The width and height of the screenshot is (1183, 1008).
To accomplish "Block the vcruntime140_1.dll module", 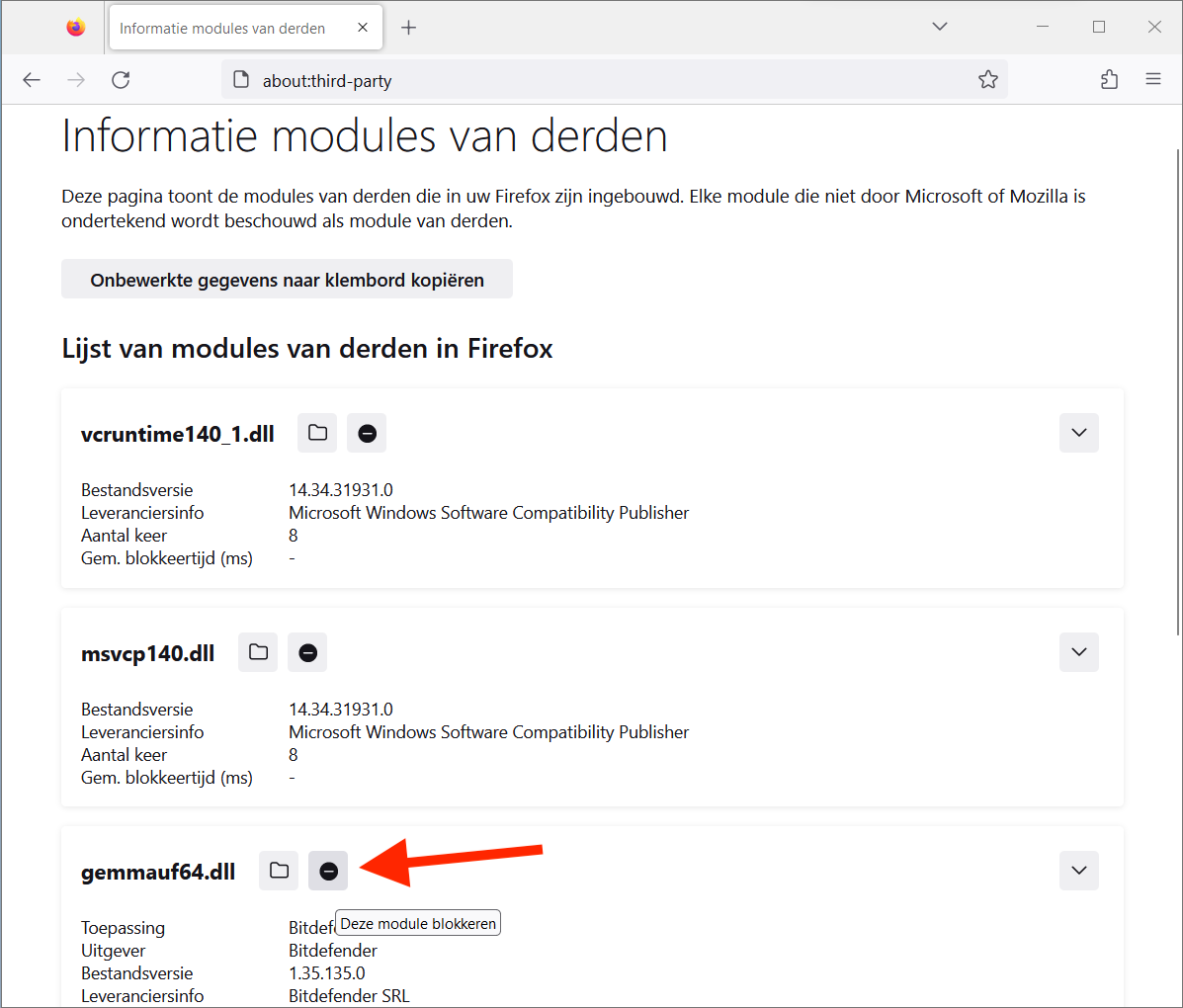I will (367, 433).
